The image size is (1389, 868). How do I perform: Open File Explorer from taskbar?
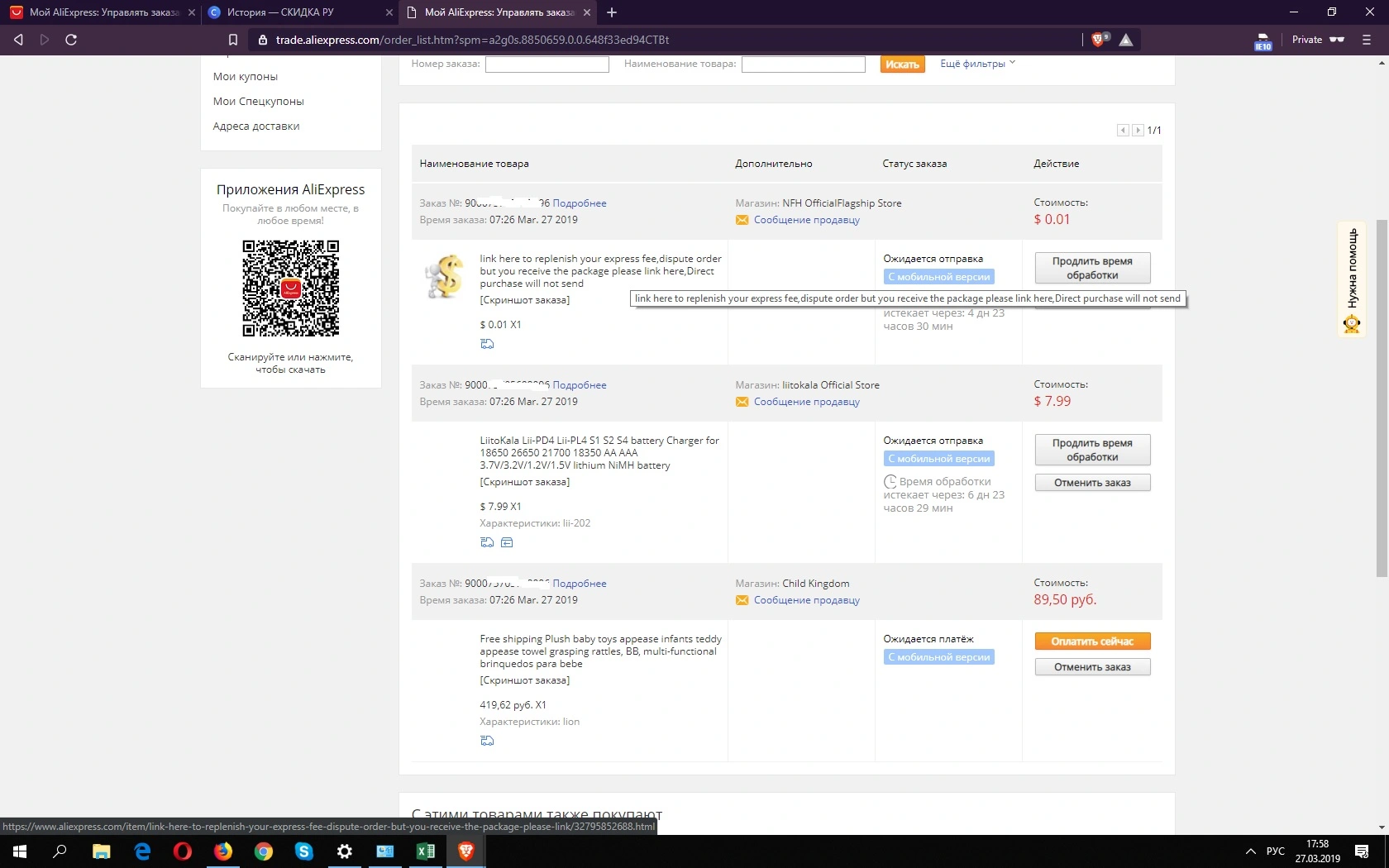coord(101,851)
